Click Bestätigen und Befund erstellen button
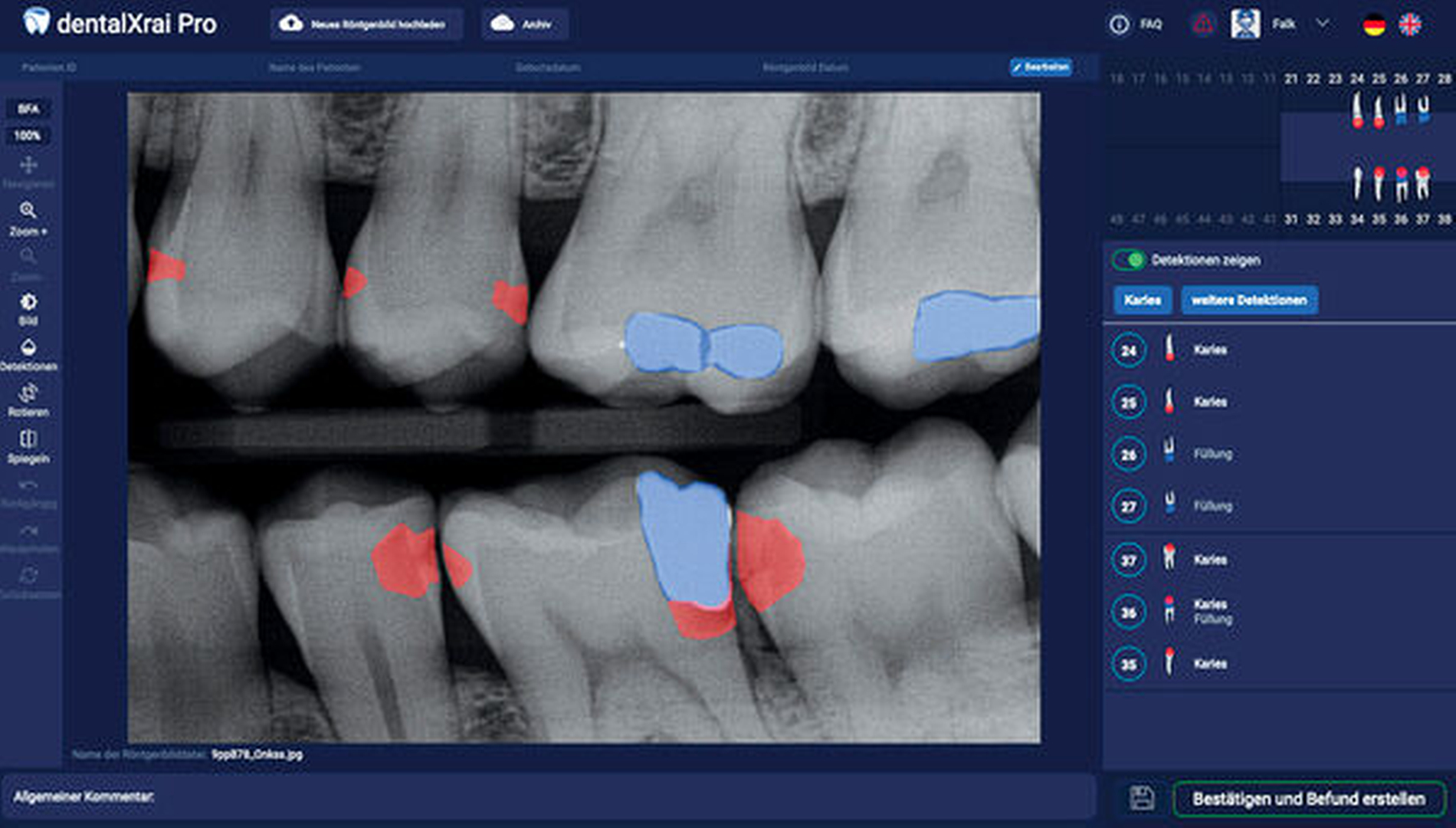This screenshot has width=1456, height=828. 1308,799
